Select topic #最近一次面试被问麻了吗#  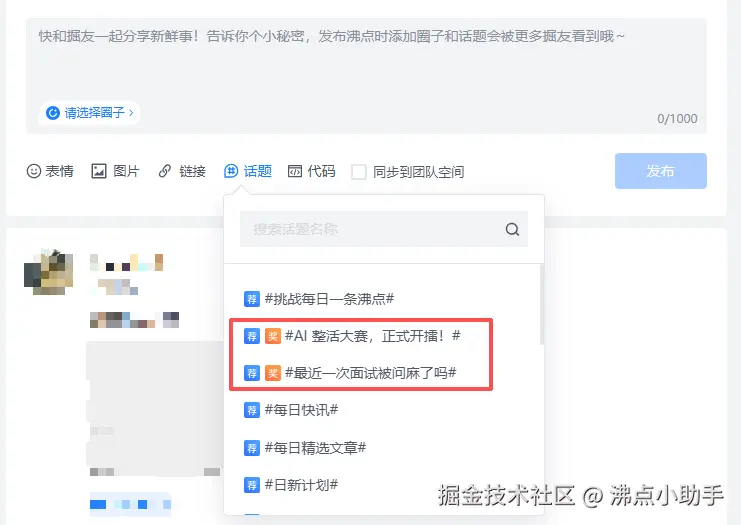(370, 373)
